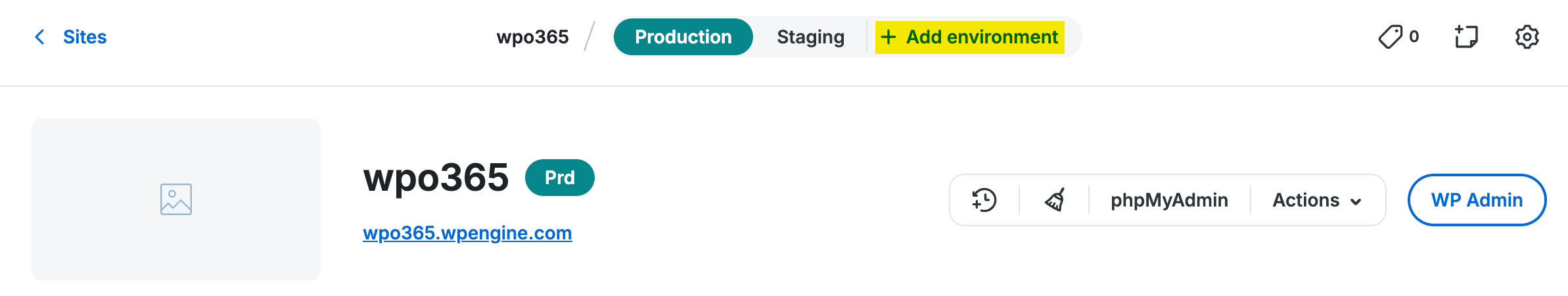Switch to the Staging environment tab
1568x296 pixels.
click(810, 37)
